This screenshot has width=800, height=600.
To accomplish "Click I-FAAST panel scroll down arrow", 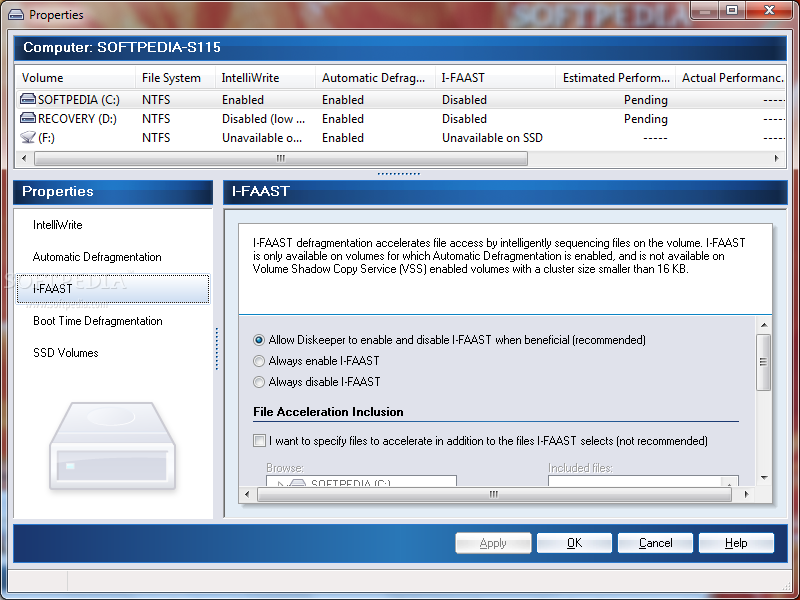I will coord(764,478).
